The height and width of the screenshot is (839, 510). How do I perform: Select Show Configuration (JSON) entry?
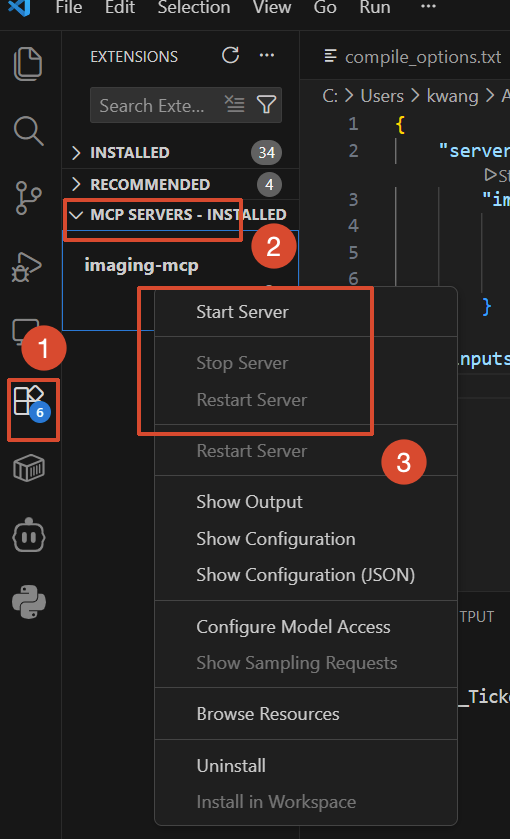coord(306,575)
